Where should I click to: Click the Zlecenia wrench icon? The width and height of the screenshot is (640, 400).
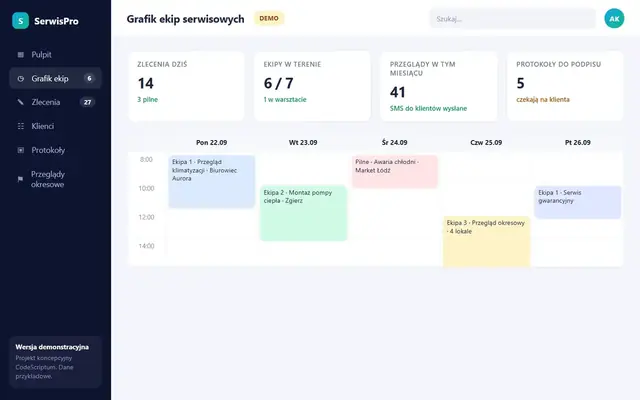(20, 102)
